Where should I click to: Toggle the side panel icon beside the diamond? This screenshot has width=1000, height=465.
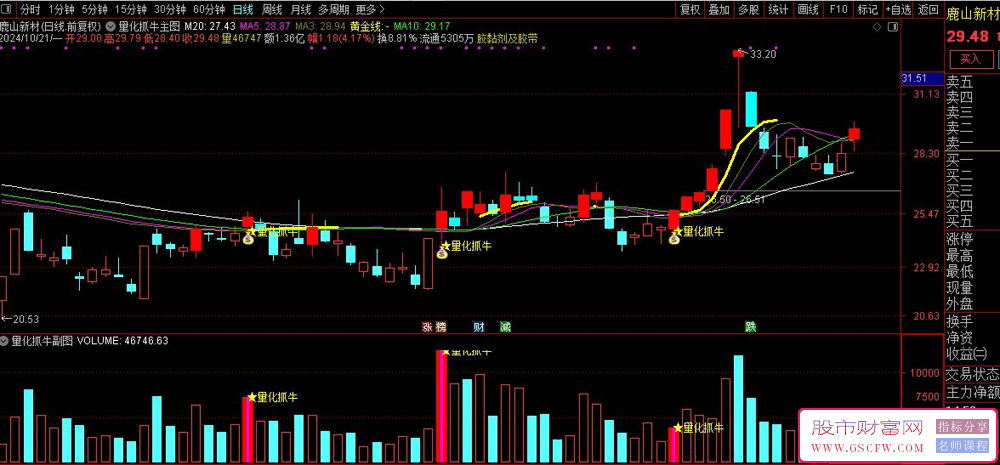(x=892, y=27)
